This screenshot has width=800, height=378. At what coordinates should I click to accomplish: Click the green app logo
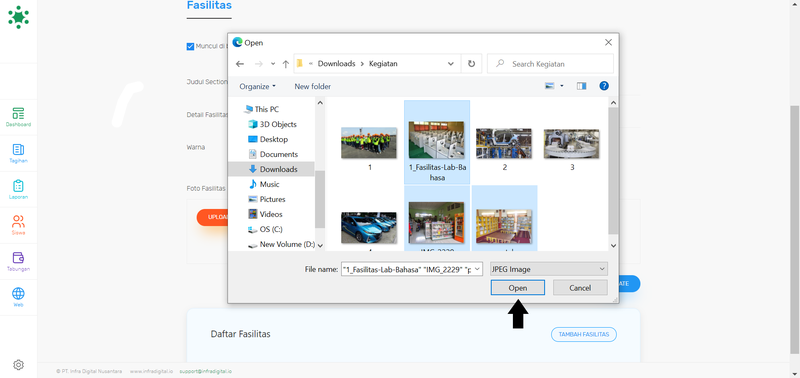tap(18, 17)
